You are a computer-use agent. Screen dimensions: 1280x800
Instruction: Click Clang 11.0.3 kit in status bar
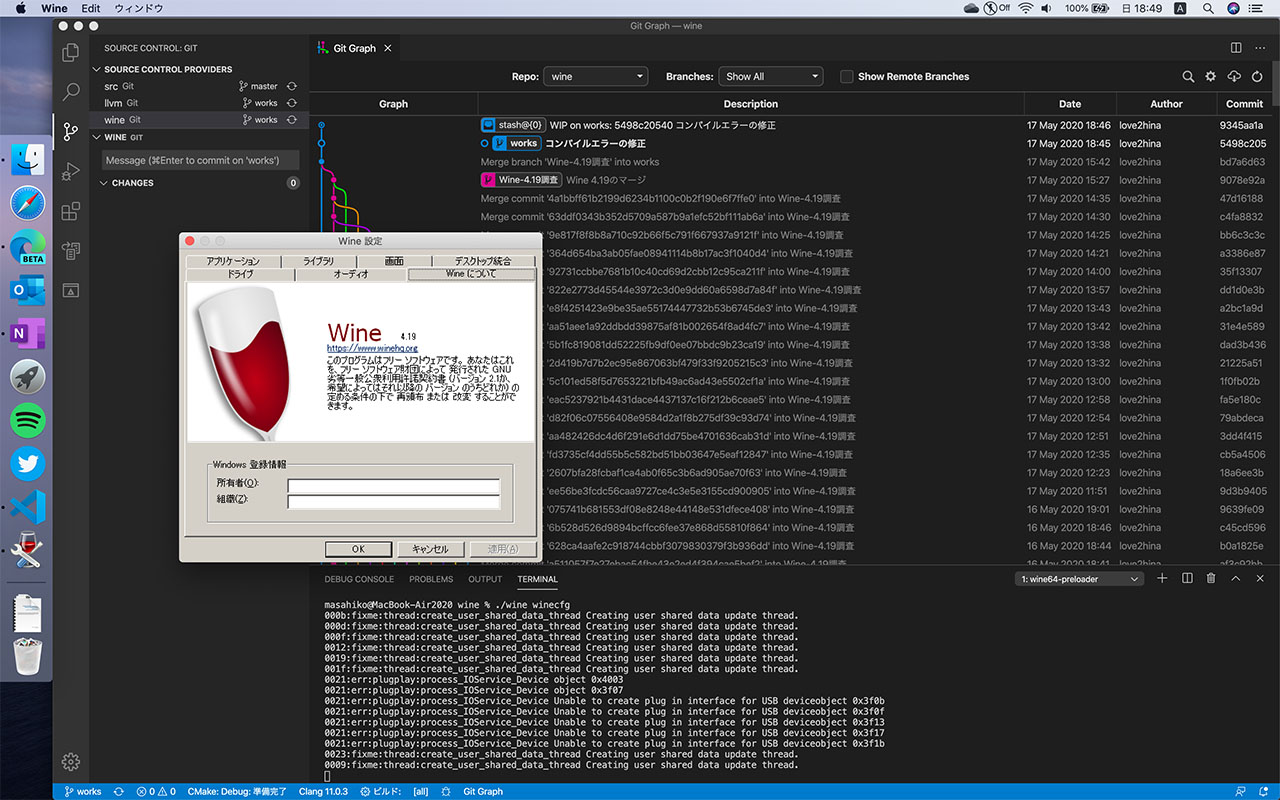click(323, 792)
